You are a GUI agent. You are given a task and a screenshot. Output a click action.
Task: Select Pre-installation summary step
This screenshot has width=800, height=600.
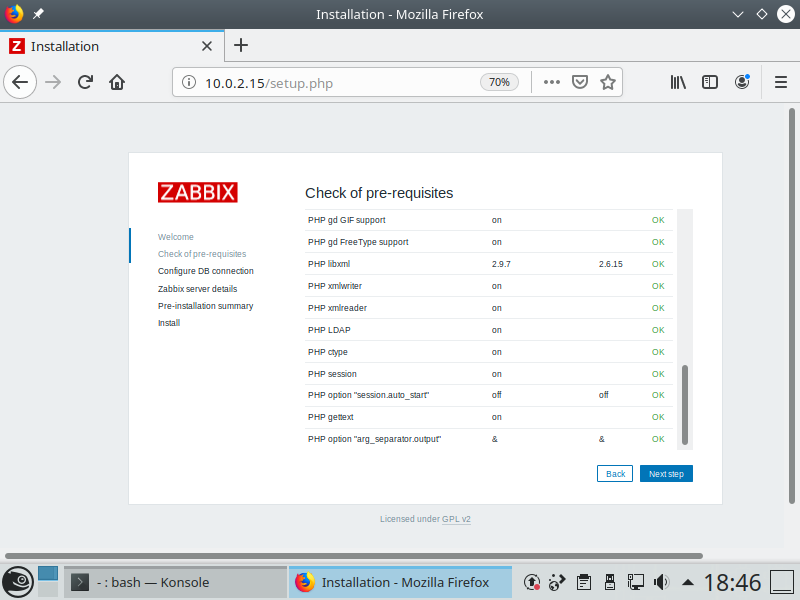[206, 306]
